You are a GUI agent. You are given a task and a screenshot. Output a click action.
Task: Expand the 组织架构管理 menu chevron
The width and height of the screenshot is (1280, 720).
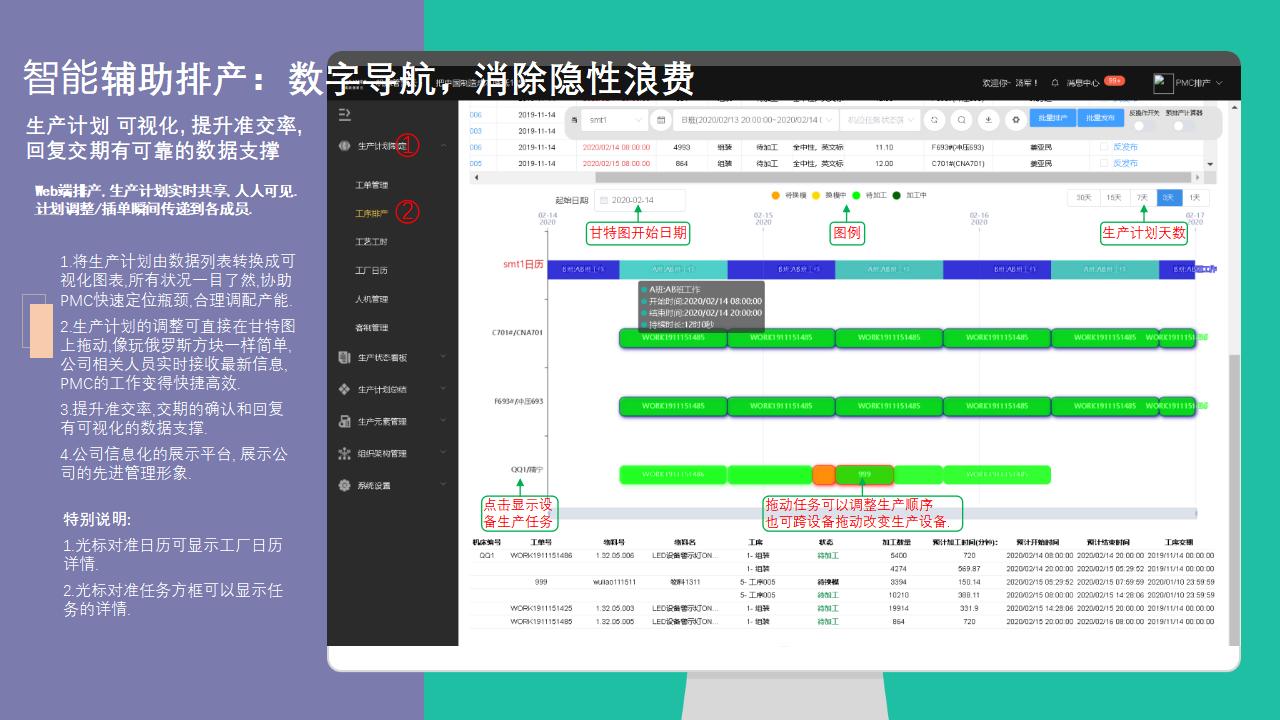pos(443,453)
